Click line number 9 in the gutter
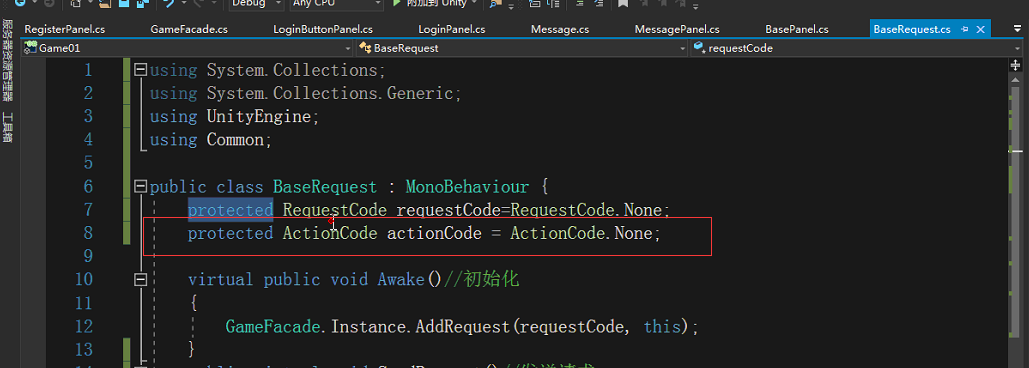Viewport: 1029px width, 368px height. [x=89, y=256]
